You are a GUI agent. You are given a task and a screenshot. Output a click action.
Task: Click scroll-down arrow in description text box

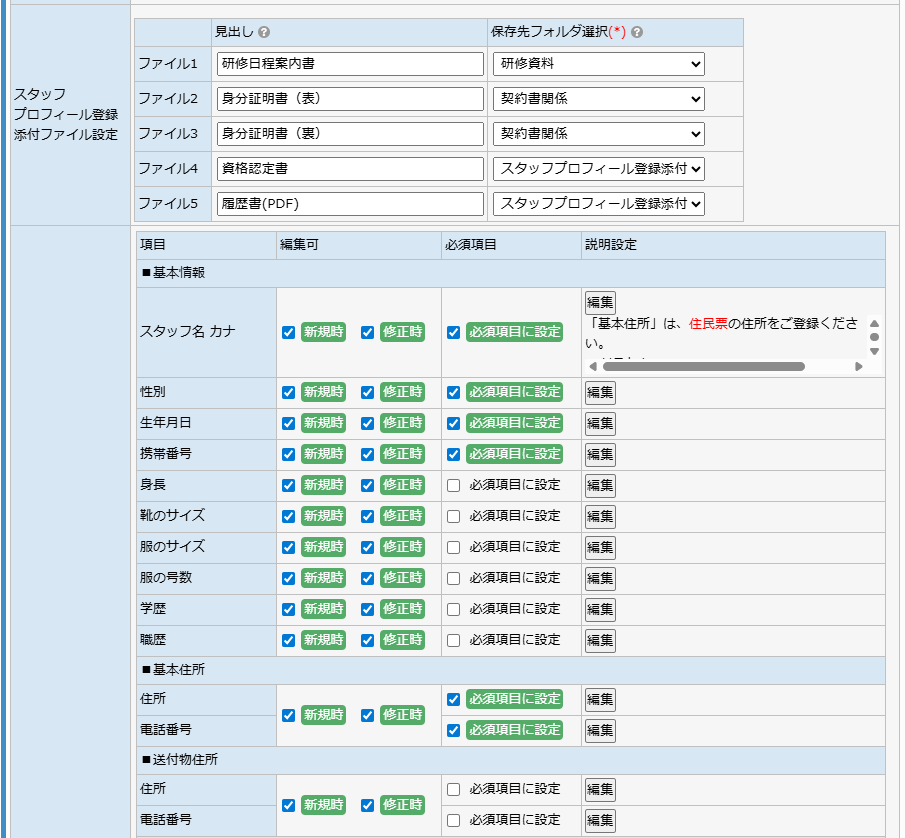coord(874,351)
